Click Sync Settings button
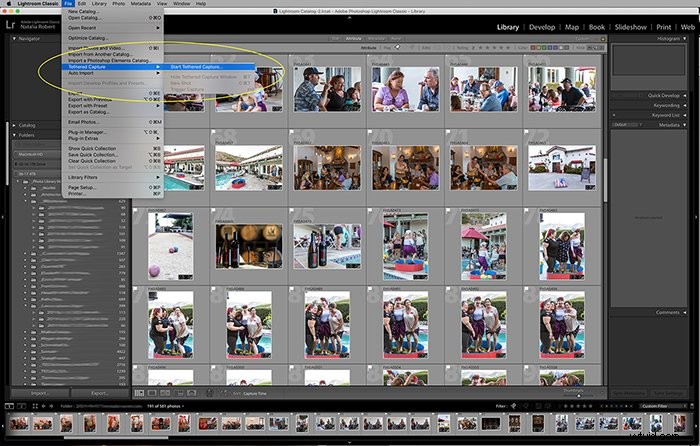 point(668,393)
